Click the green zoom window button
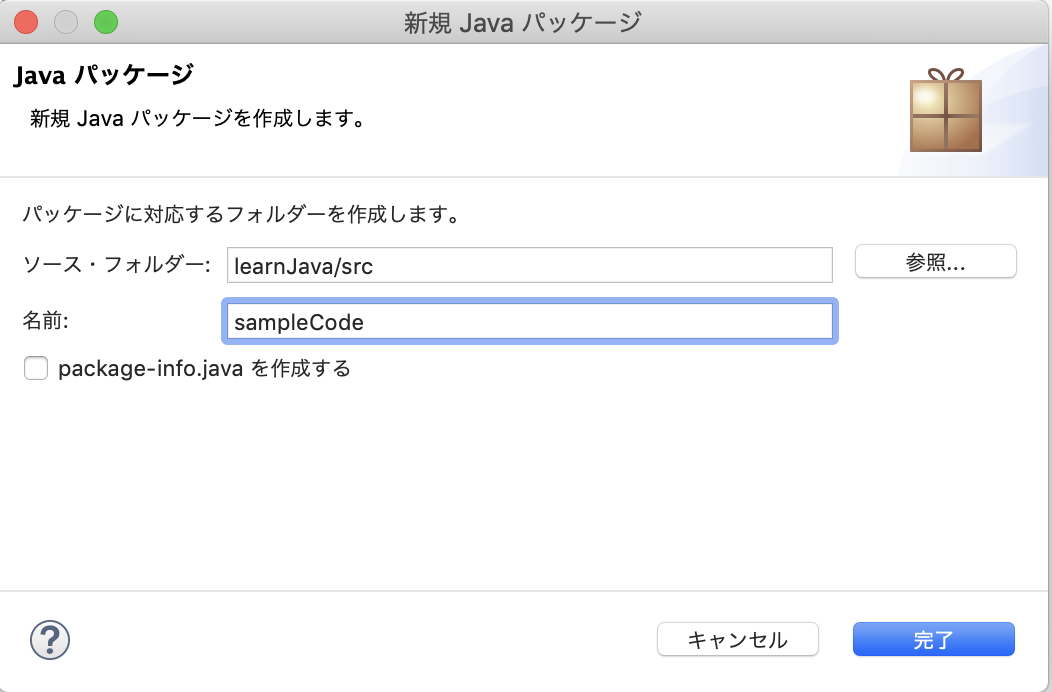This screenshot has width=1052, height=692. point(106,22)
